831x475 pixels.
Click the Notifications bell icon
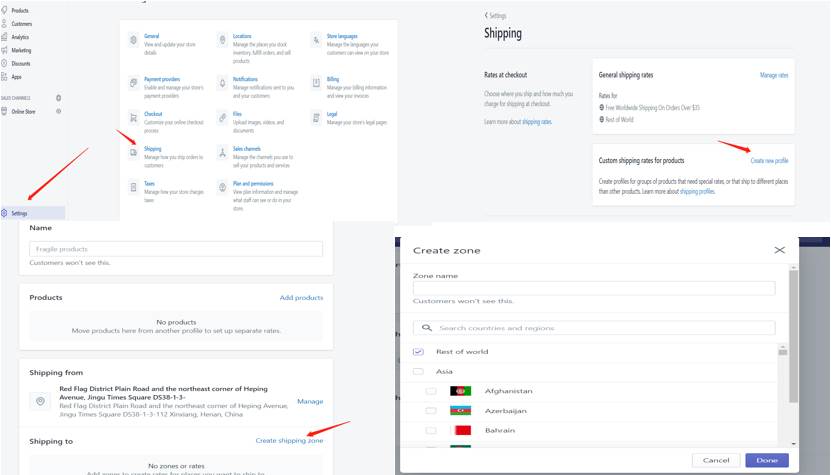pyautogui.click(x=222, y=82)
